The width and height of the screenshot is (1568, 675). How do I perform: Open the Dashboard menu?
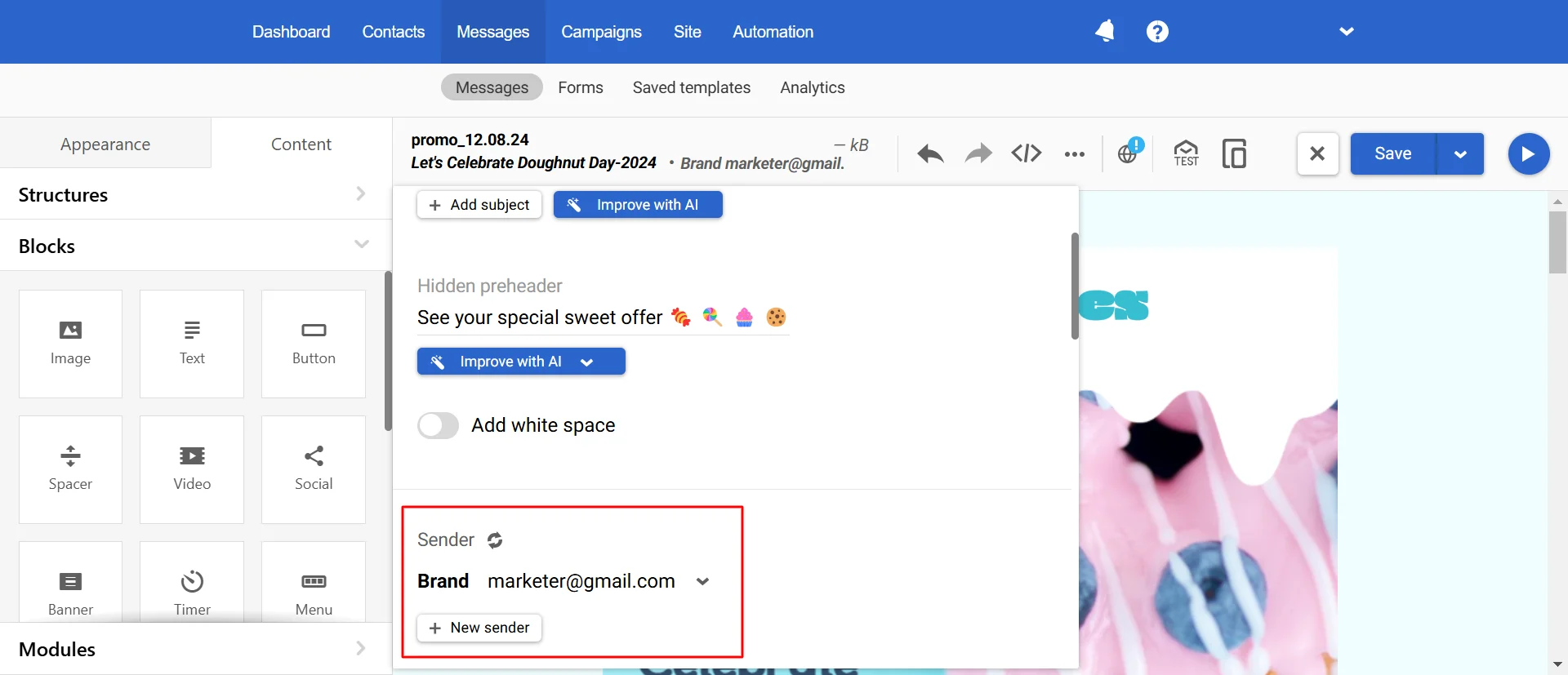(x=291, y=32)
